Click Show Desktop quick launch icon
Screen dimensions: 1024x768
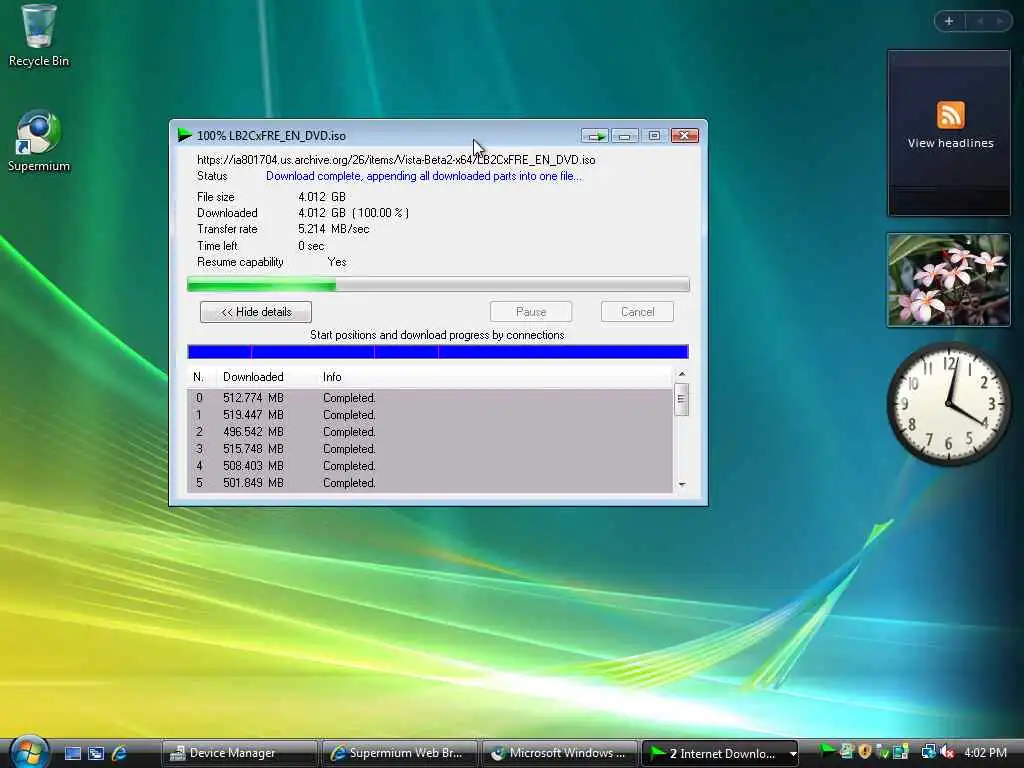72,753
